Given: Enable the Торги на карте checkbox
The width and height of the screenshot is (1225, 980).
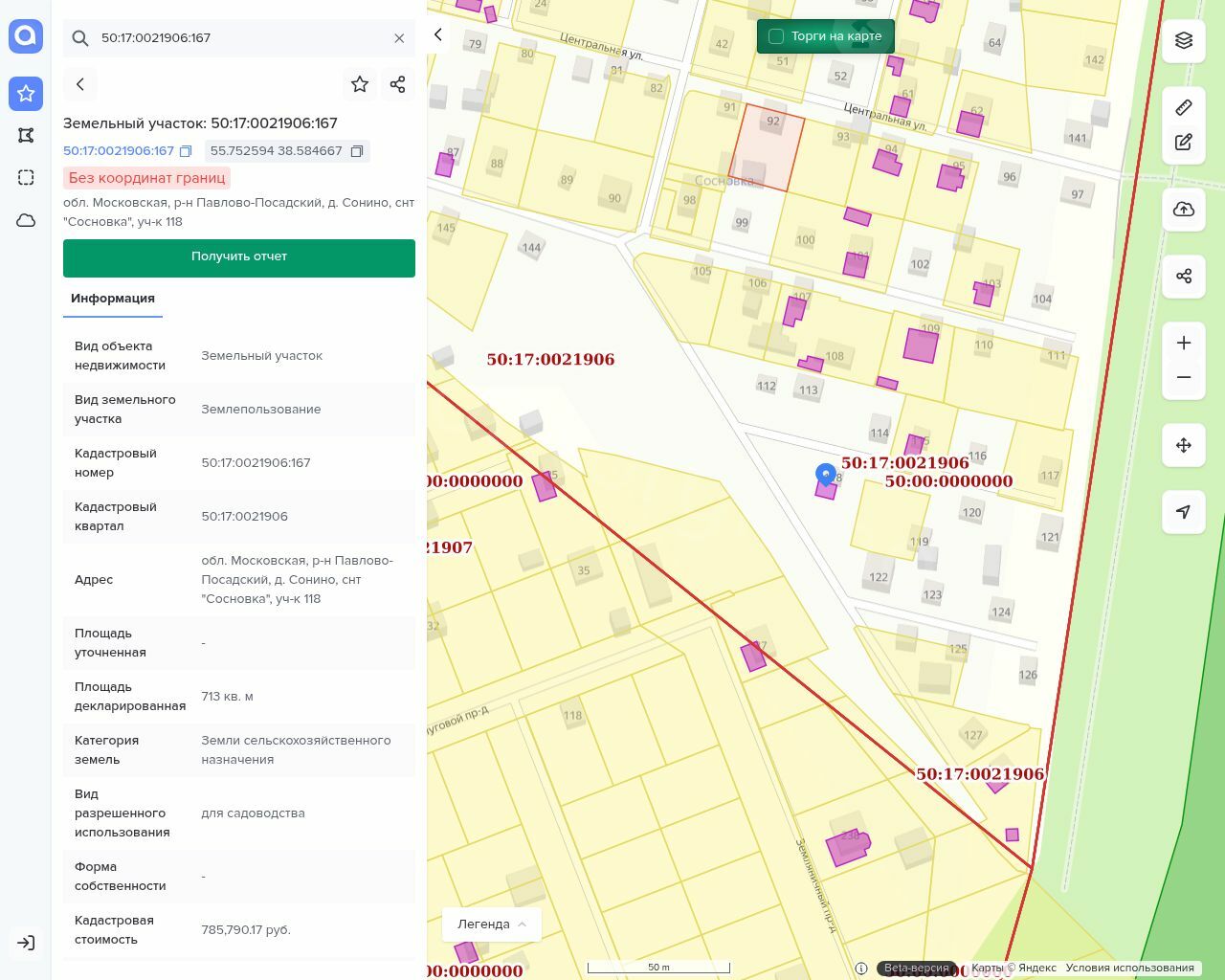Looking at the screenshot, I should (776, 36).
